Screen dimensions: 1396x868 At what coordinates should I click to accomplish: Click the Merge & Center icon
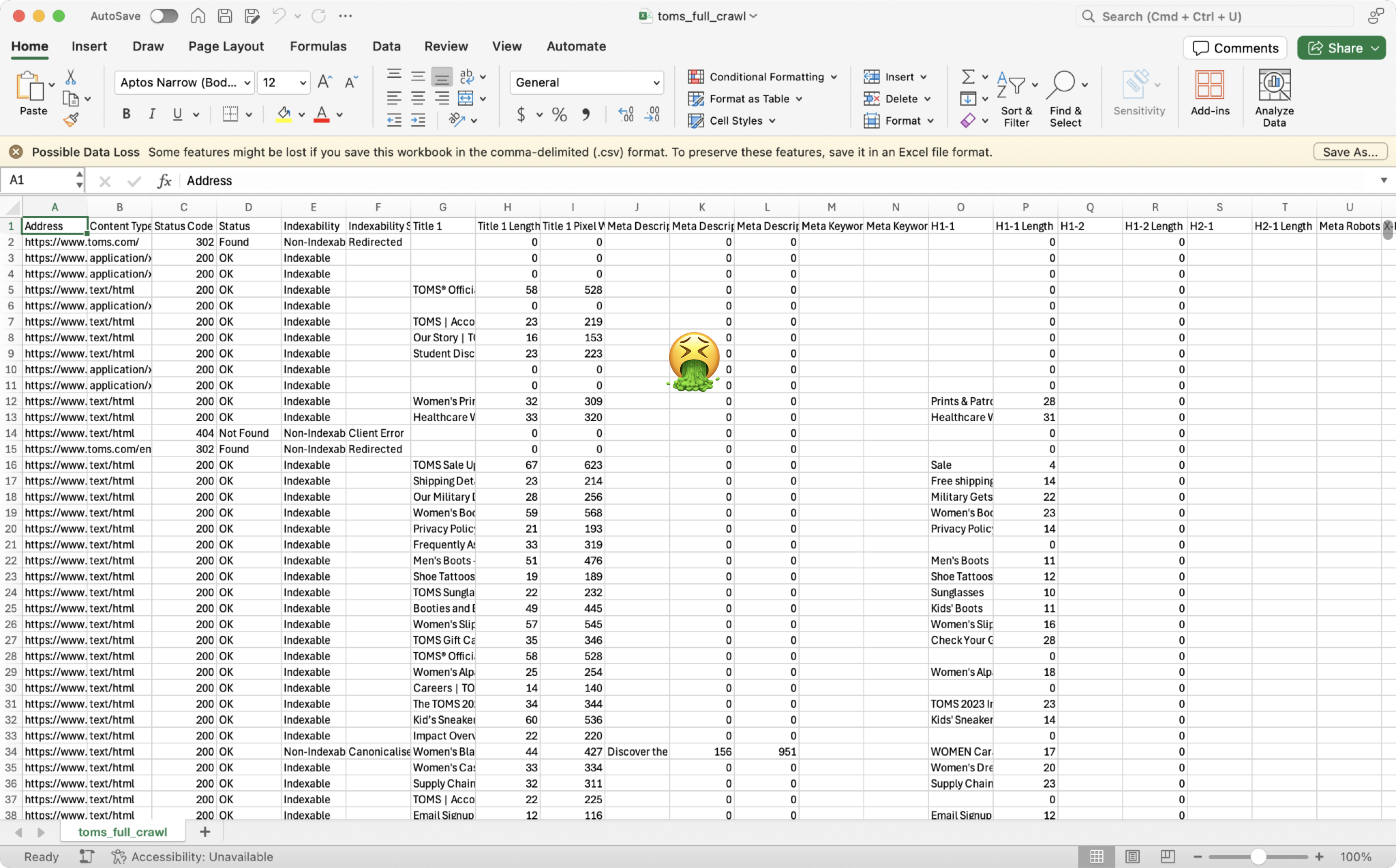point(466,98)
